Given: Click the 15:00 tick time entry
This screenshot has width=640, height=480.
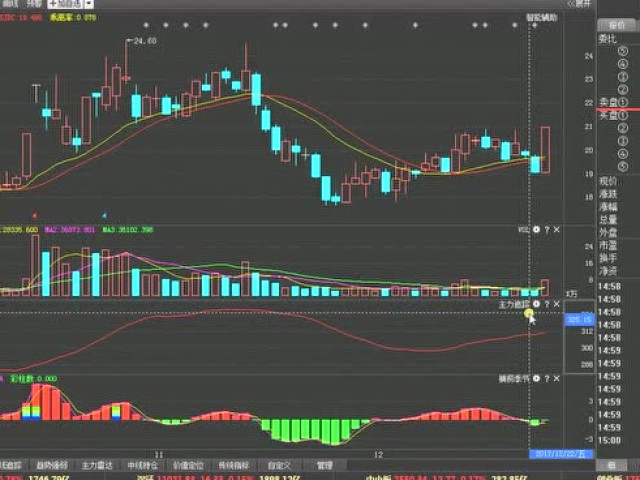Looking at the screenshot, I should click(609, 440).
